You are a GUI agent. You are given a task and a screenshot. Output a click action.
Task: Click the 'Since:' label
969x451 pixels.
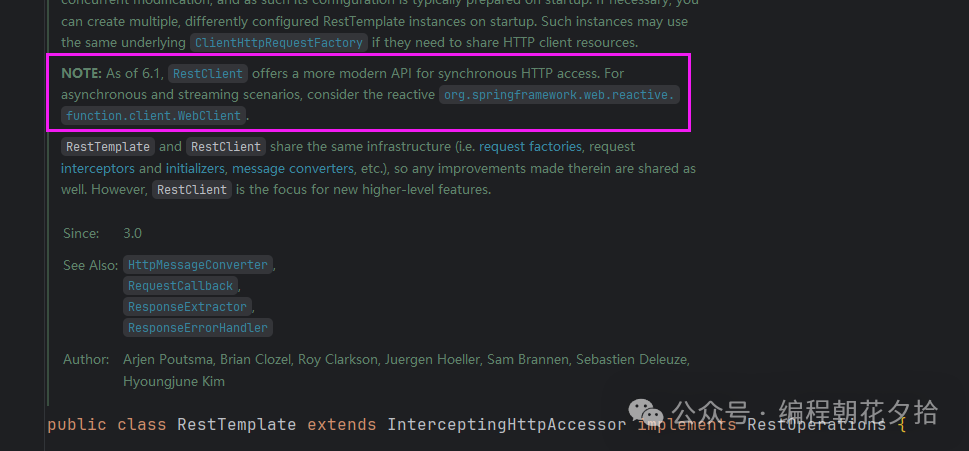click(x=81, y=234)
